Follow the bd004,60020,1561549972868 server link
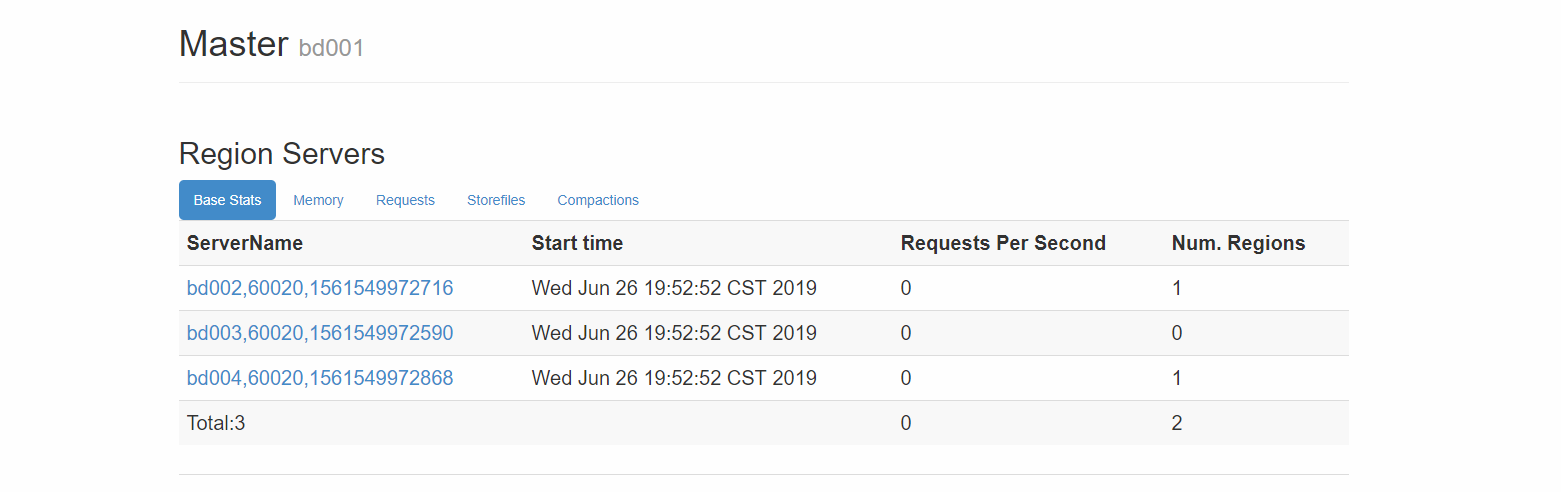Screen dimensions: 1561x492 [x=320, y=378]
